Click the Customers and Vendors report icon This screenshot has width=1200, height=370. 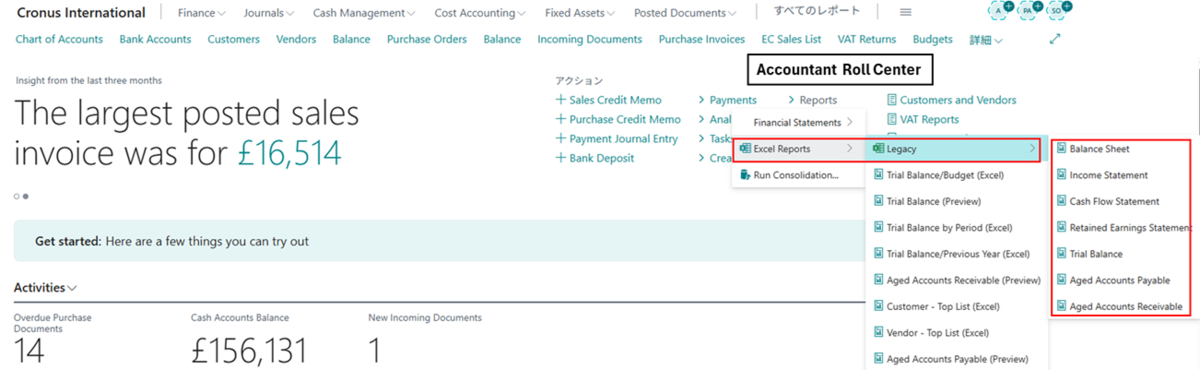point(892,100)
